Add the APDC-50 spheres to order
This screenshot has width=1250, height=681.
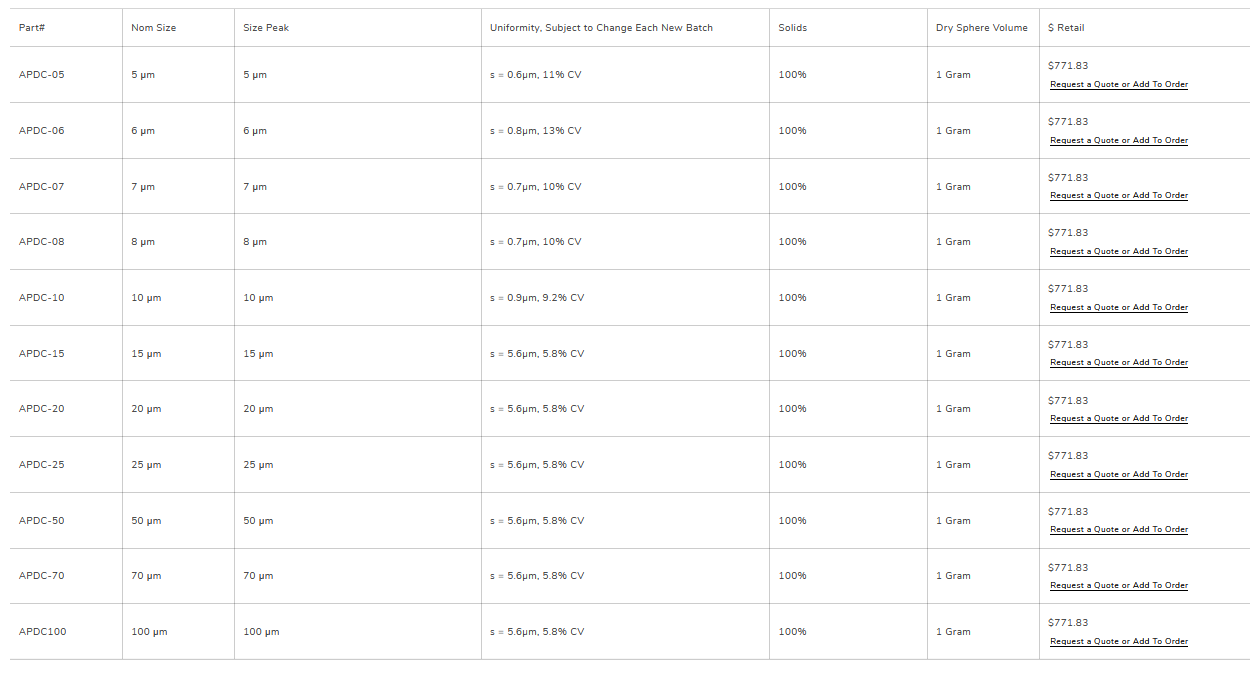tap(1118, 530)
